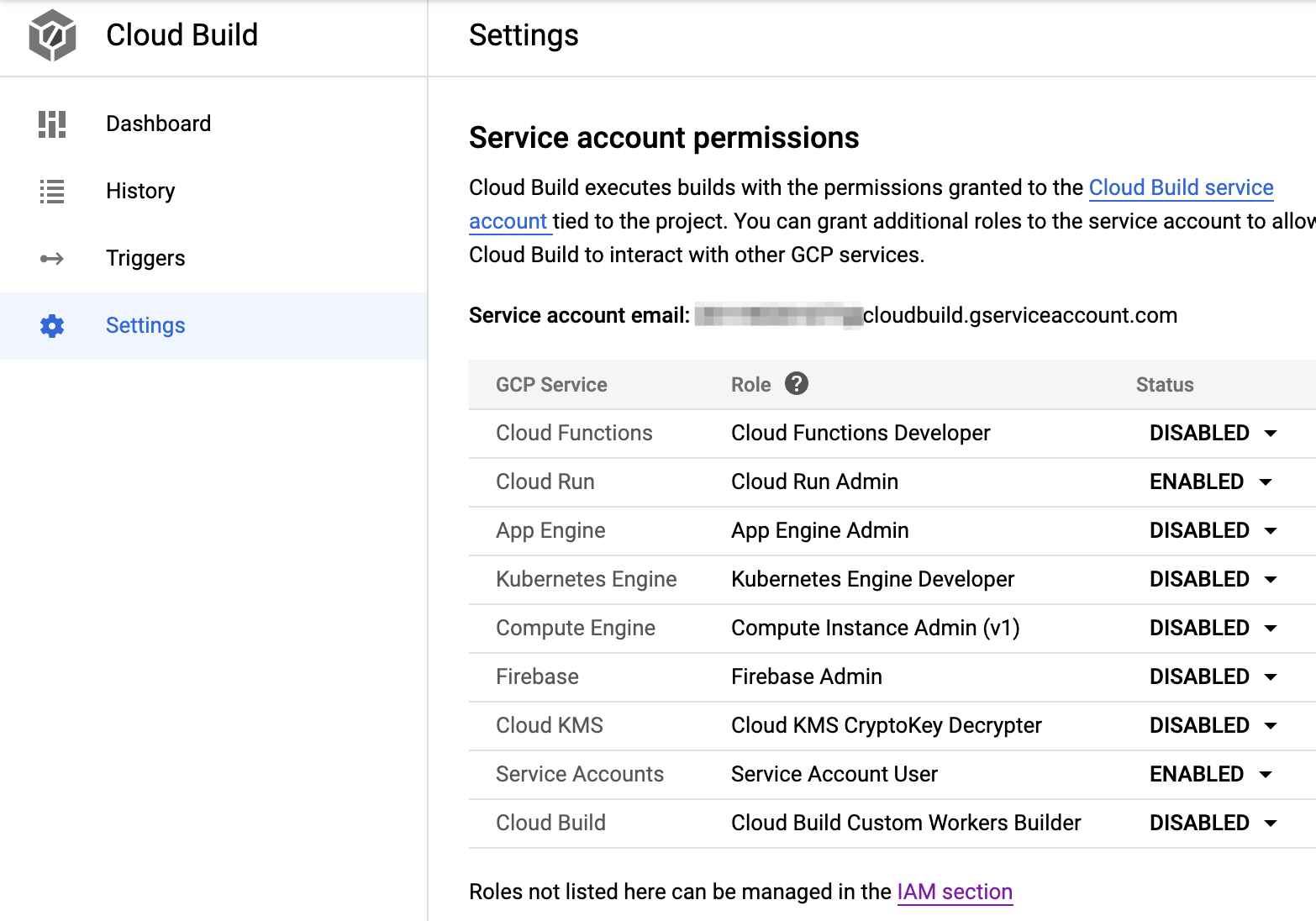Click the Cloud Build product title
The width and height of the screenshot is (1316, 921).
182,35
